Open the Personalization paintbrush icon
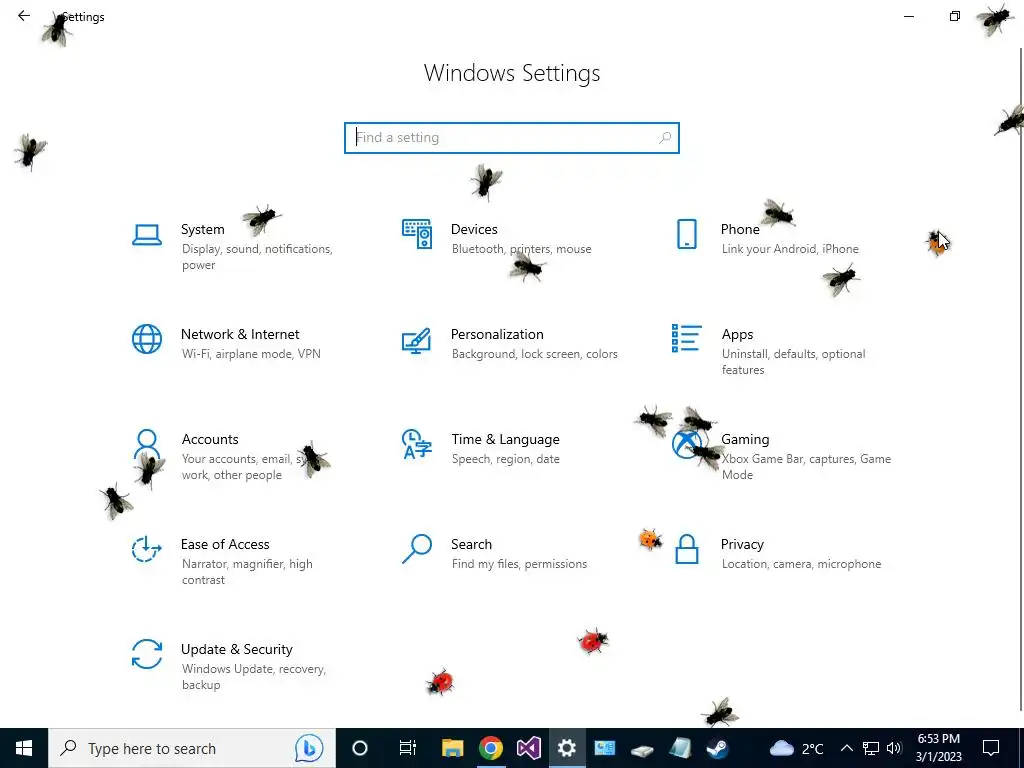The height and width of the screenshot is (768, 1024). tap(417, 340)
